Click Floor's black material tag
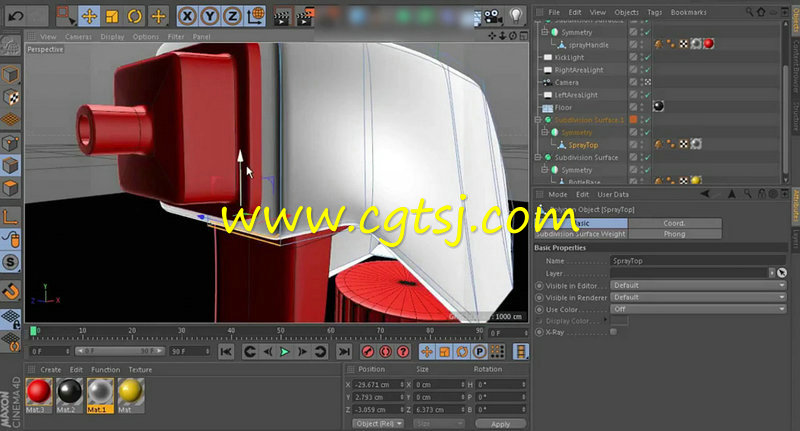800x431 pixels. tap(658, 107)
